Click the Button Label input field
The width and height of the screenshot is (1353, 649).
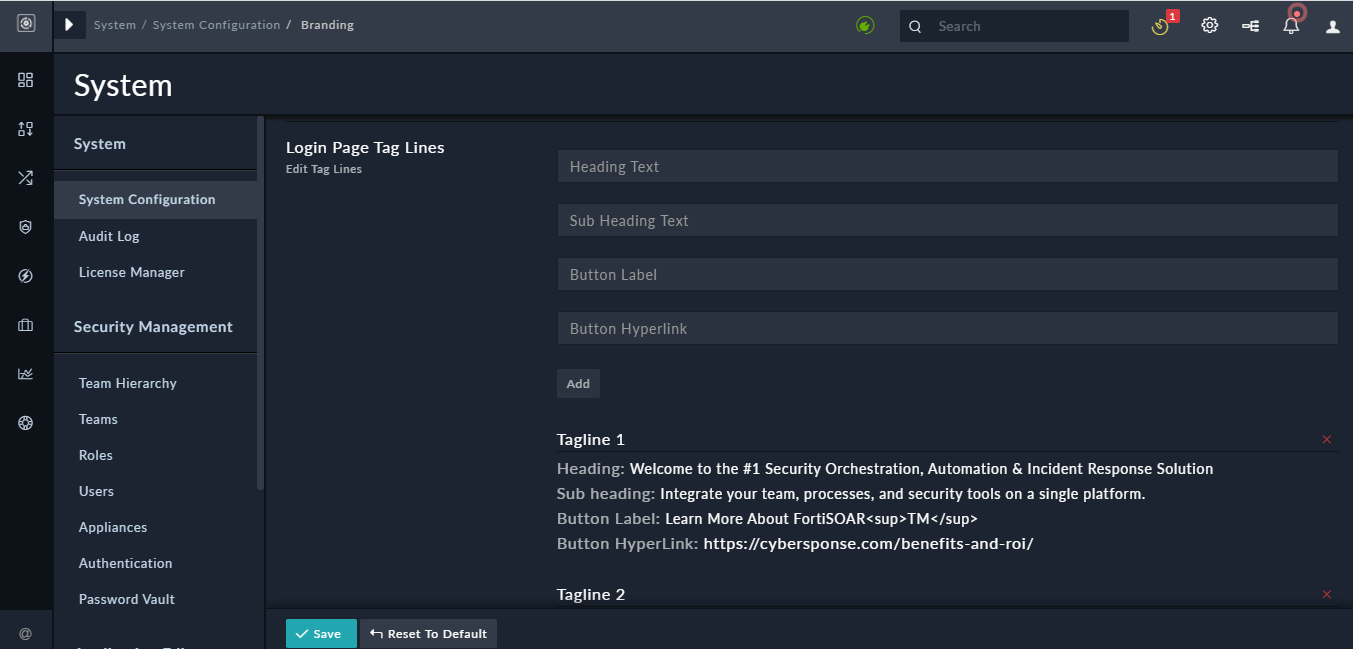[947, 274]
